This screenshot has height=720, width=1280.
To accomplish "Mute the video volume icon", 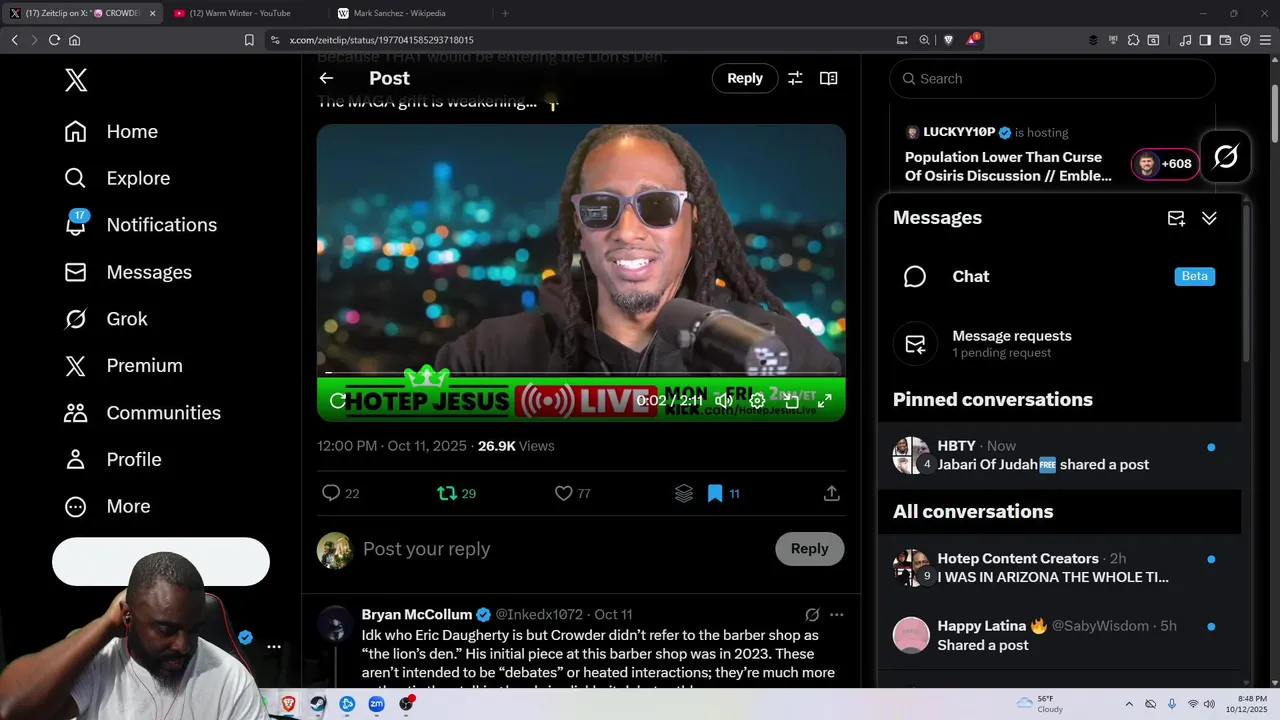I will tap(724, 401).
